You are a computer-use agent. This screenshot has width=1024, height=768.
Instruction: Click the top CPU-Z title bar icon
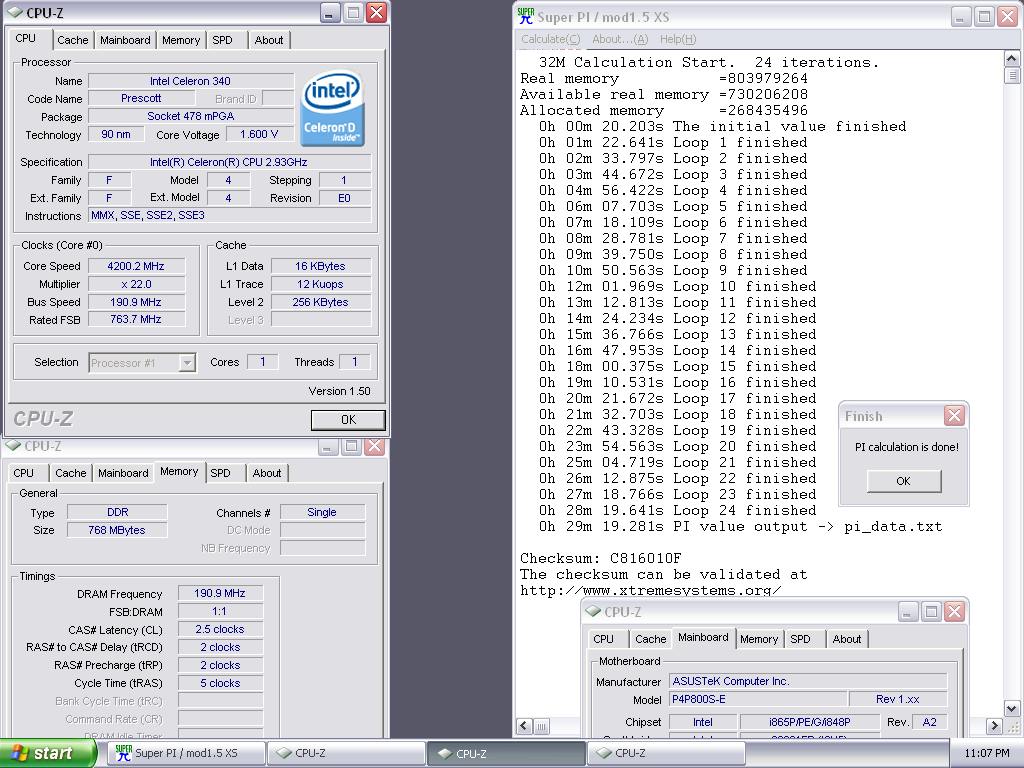click(15, 12)
